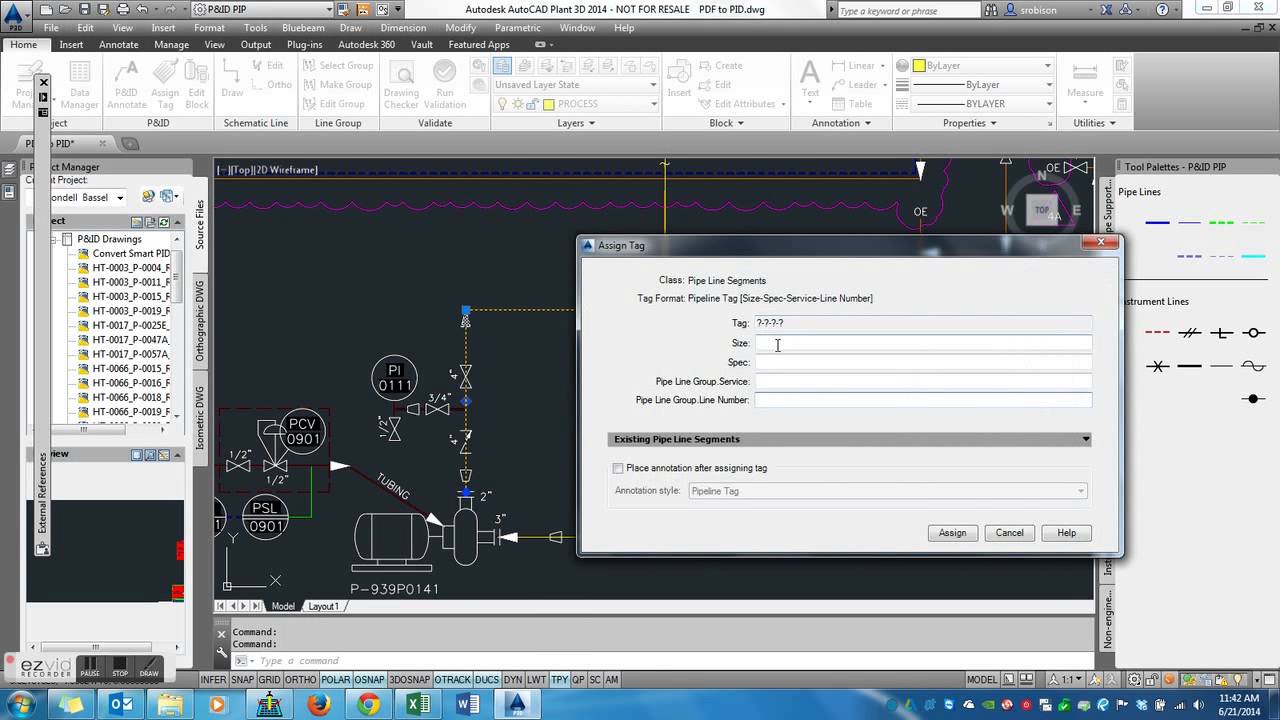Click the Assign button

[x=952, y=533]
